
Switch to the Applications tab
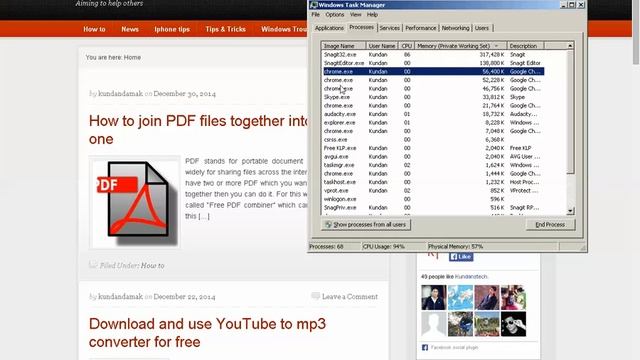(329, 28)
